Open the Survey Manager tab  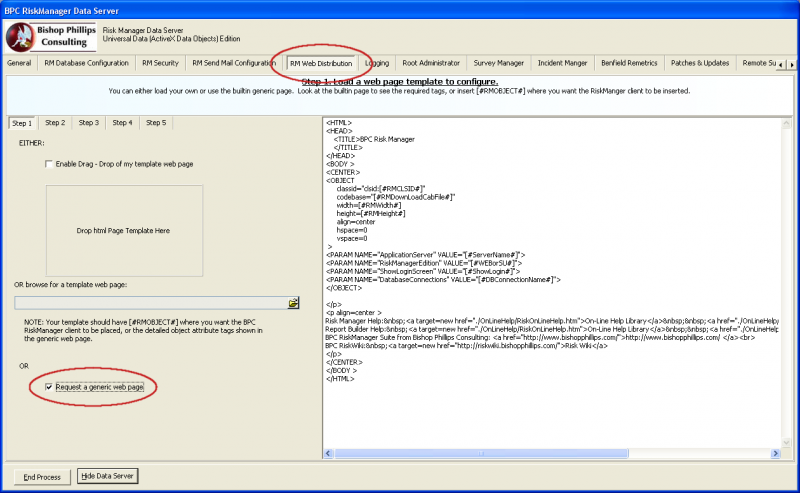point(498,63)
